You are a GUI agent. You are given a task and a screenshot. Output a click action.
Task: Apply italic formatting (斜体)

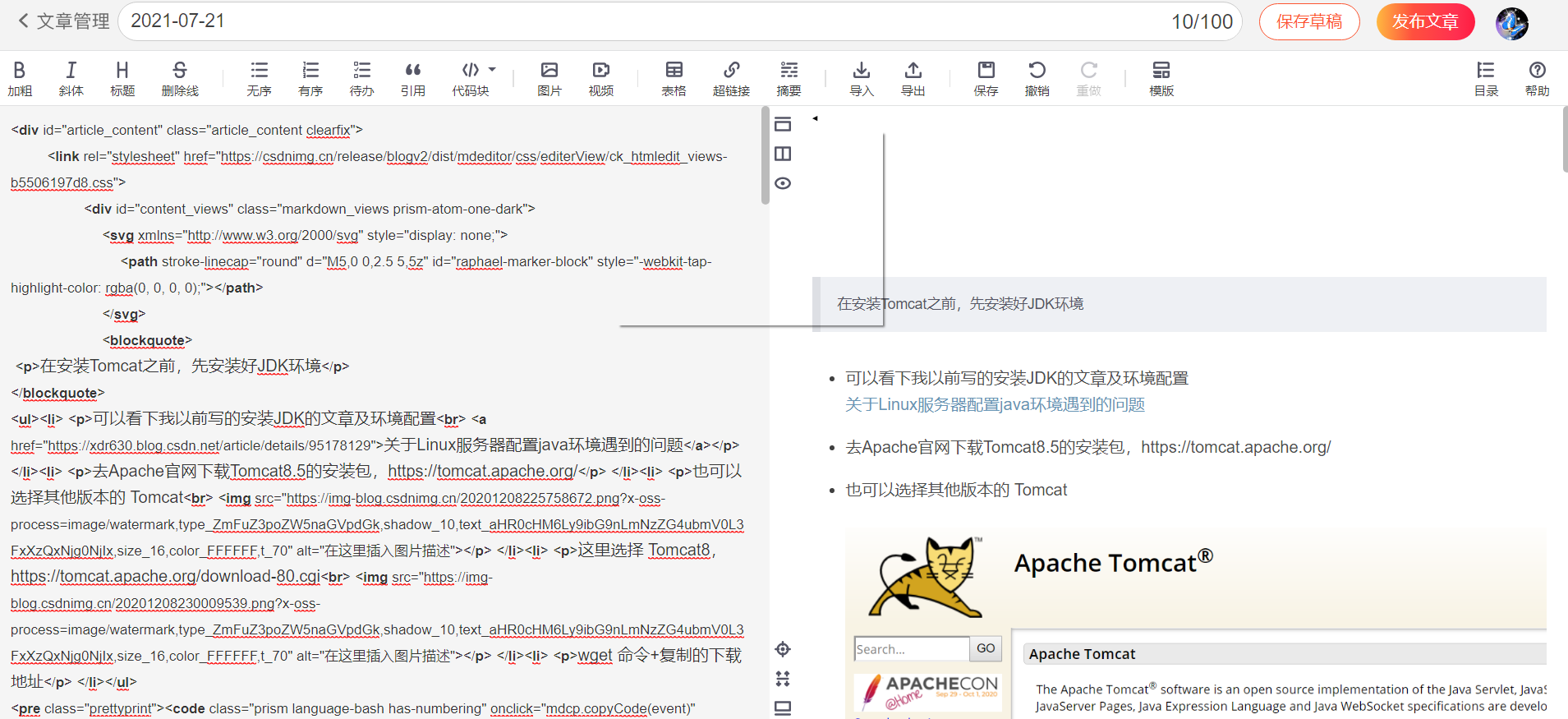(71, 79)
